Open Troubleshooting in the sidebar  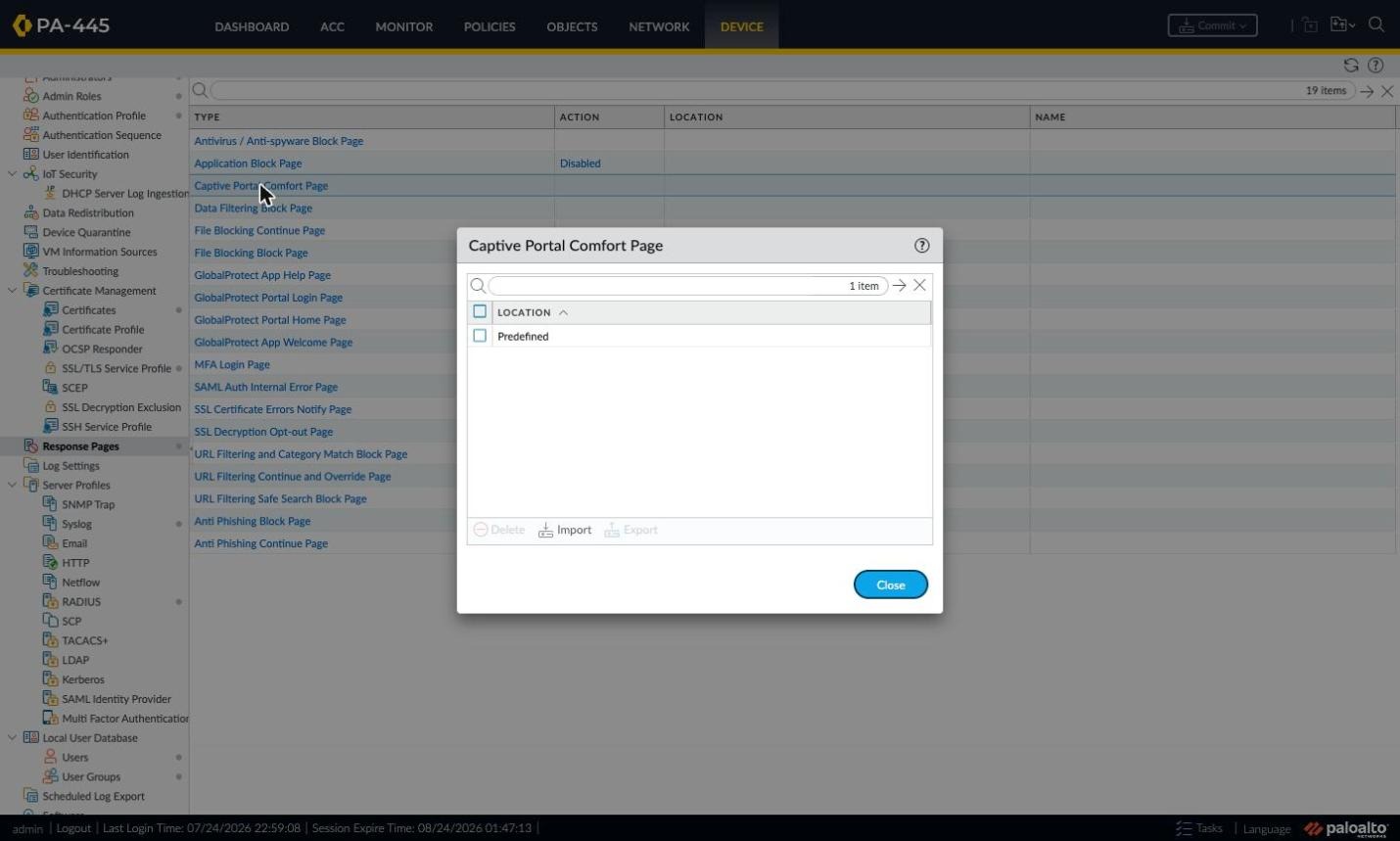[x=80, y=271]
